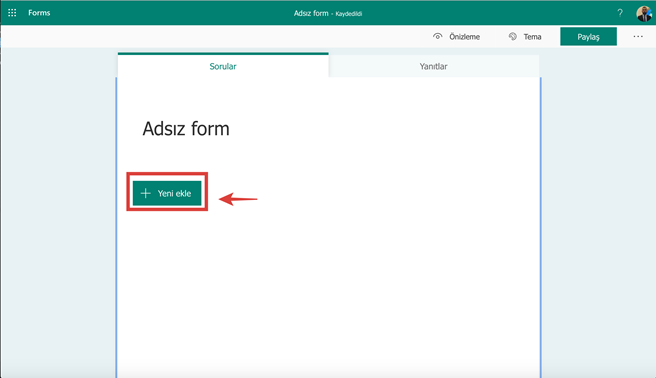The height and width of the screenshot is (378, 656).
Task: Click the Paylaş share button
Action: click(x=588, y=37)
